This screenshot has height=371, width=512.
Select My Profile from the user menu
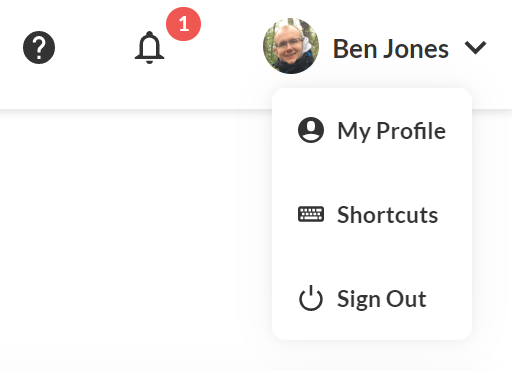coord(372,130)
